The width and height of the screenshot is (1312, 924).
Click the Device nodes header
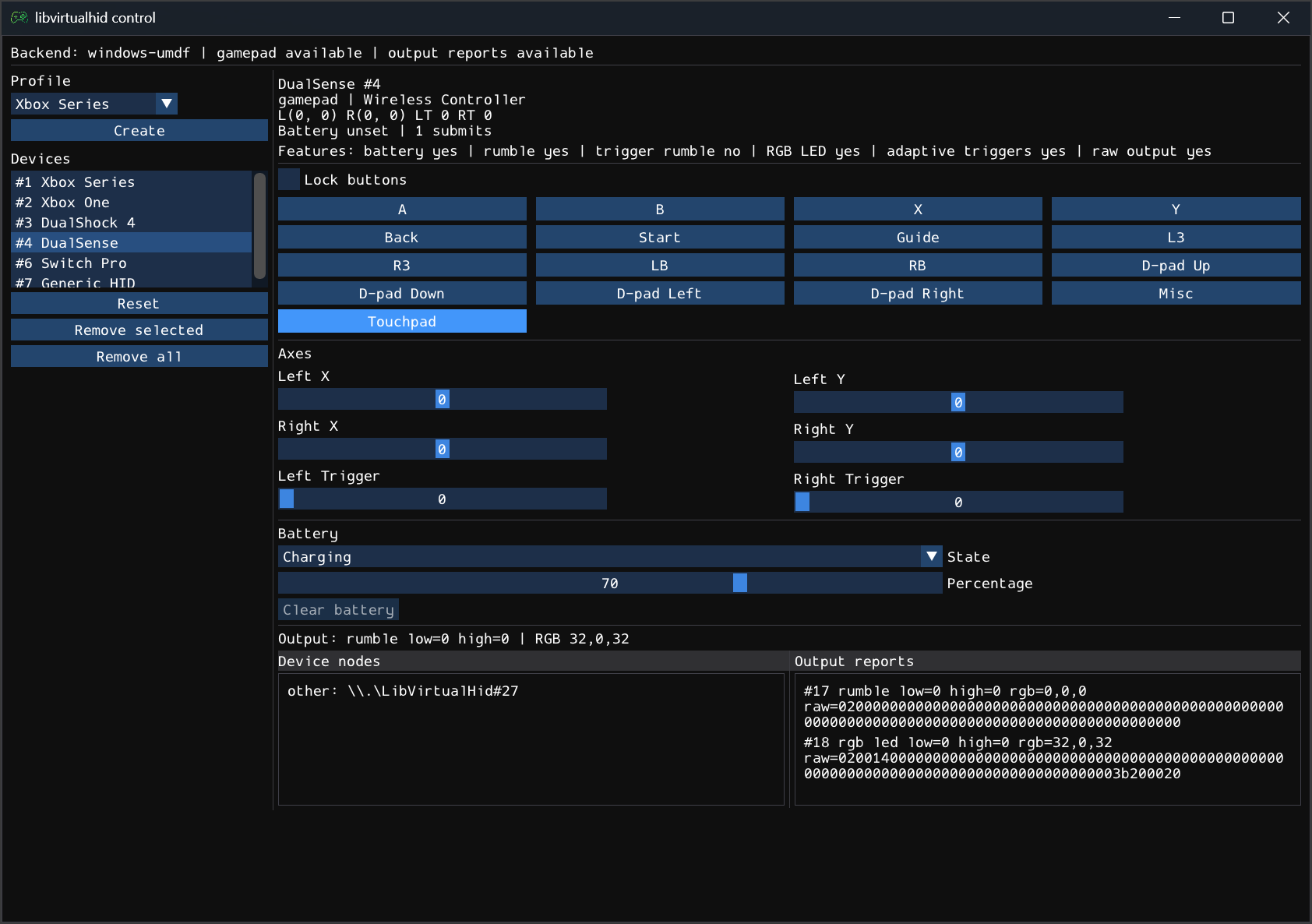[534, 661]
